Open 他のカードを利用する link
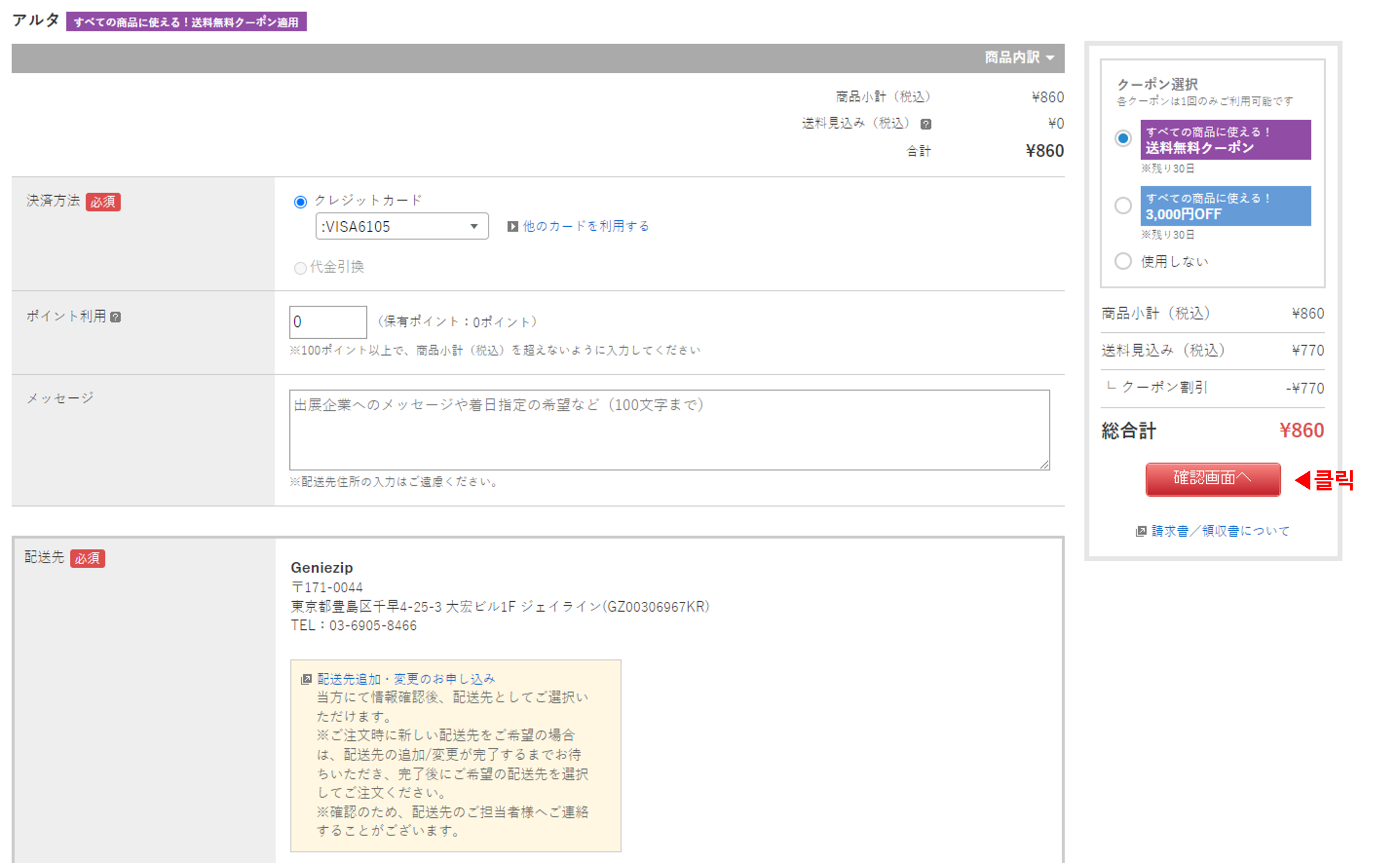 coord(585,226)
